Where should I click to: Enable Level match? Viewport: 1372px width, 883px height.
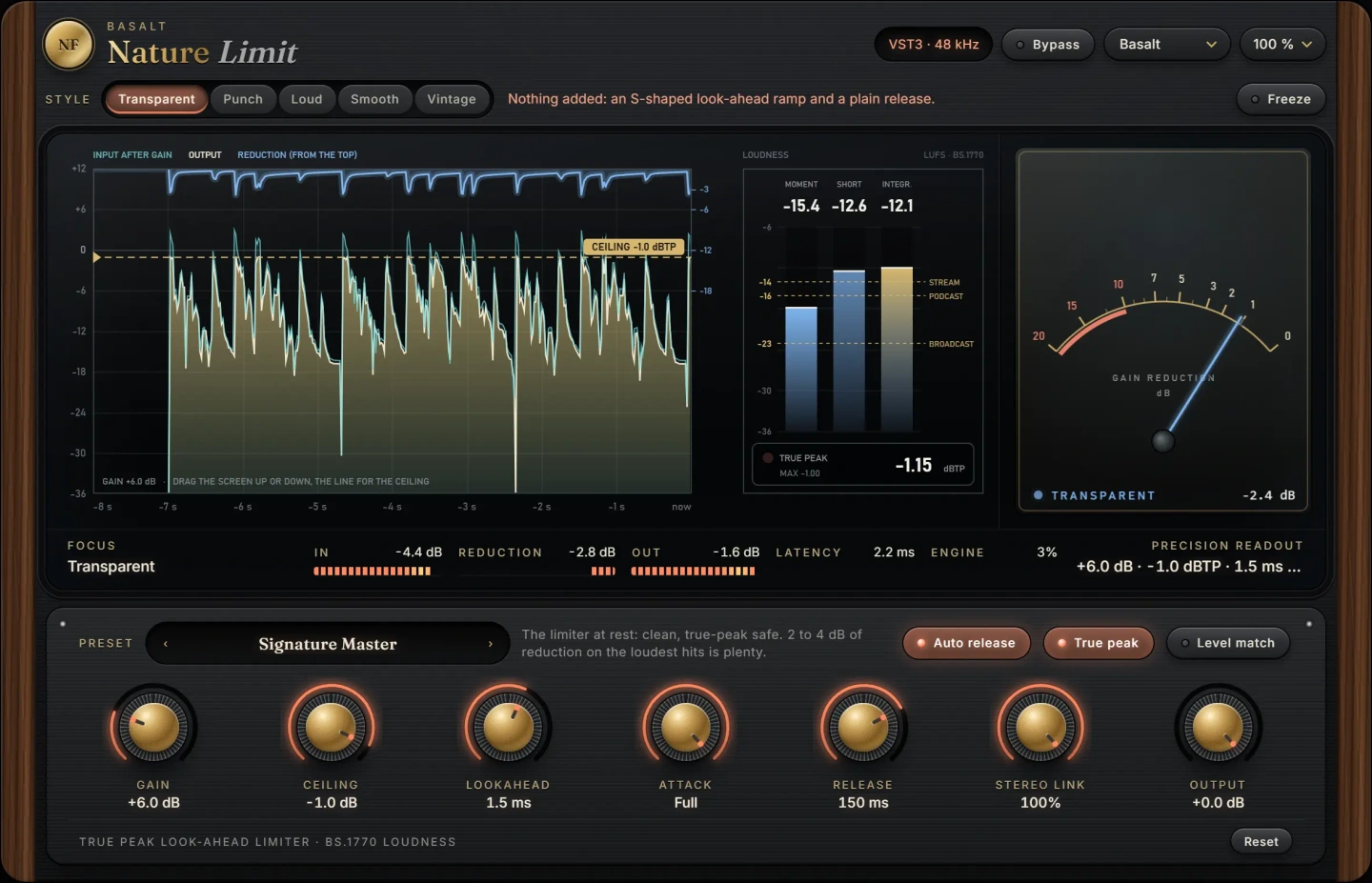1228,643
